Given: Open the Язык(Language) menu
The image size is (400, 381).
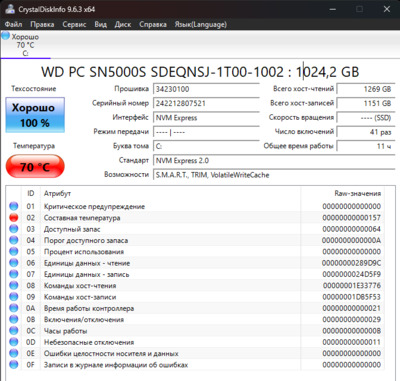Looking at the screenshot, I should point(201,24).
